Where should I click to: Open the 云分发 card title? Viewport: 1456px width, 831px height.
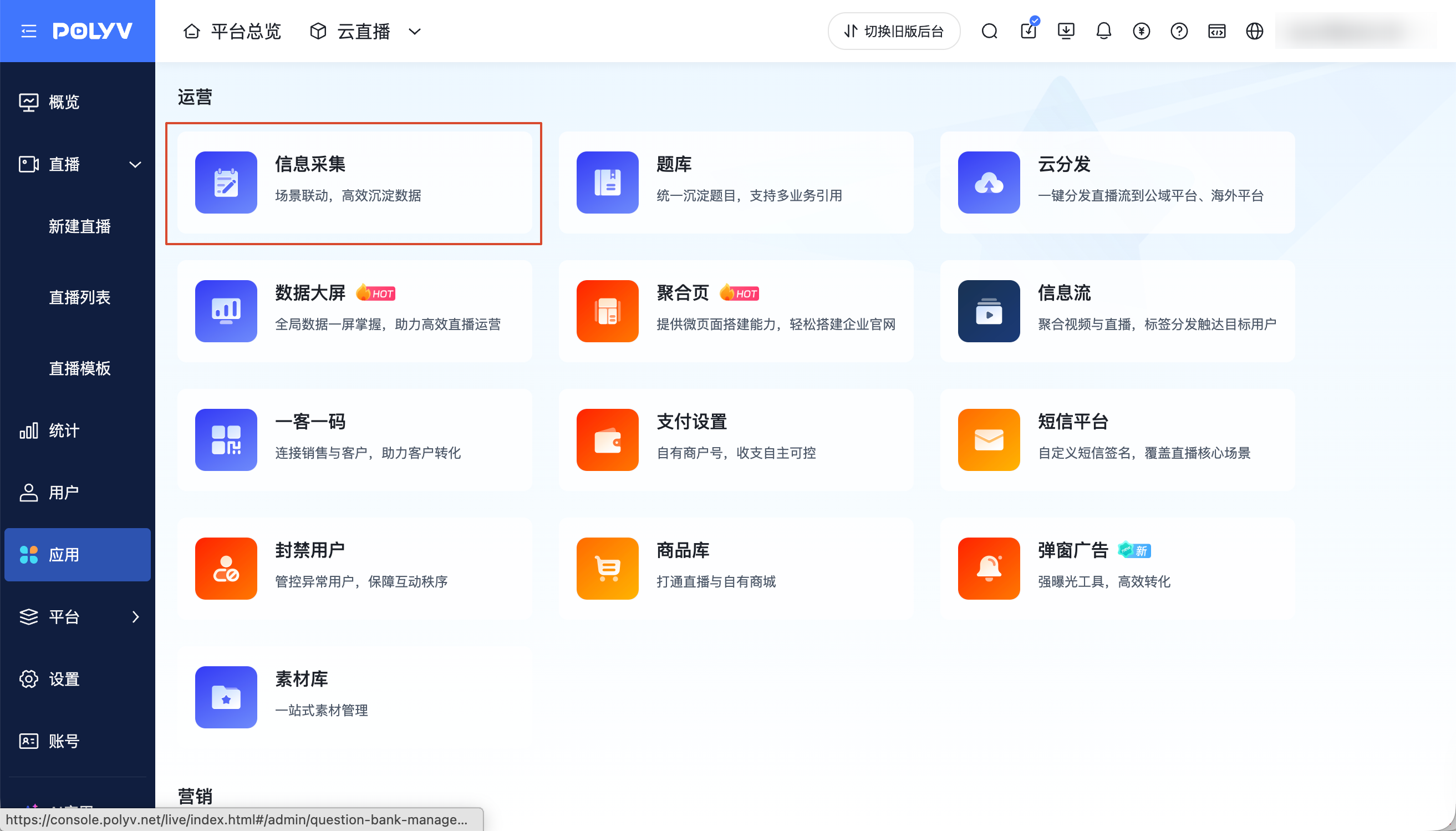coord(1064,164)
